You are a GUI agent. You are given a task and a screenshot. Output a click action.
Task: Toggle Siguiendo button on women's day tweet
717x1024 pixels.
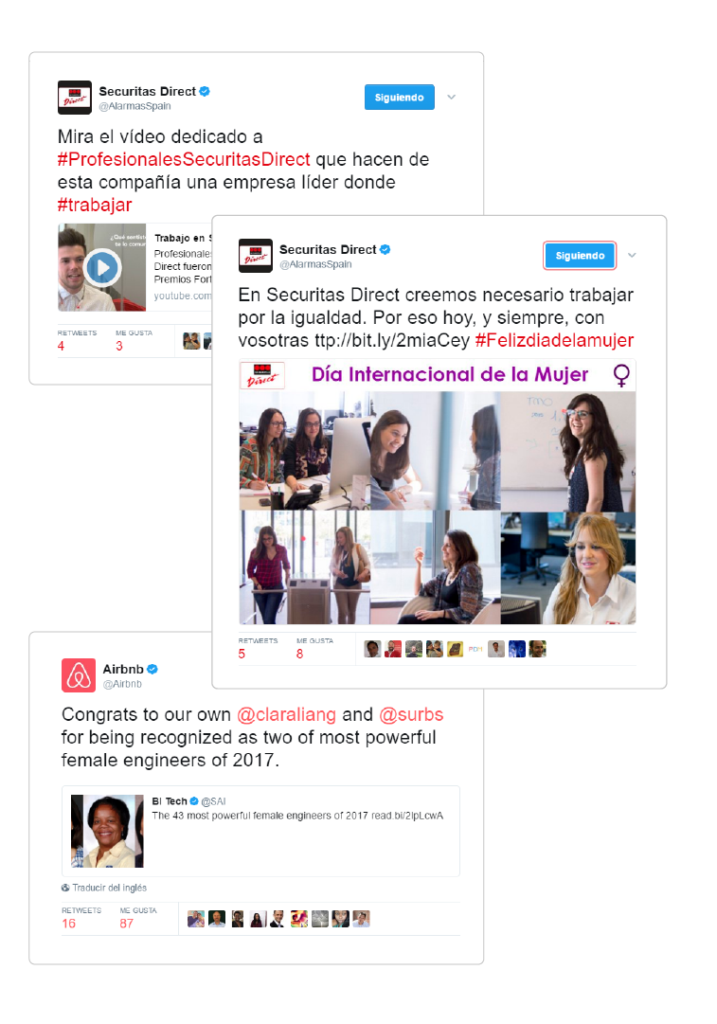tap(580, 255)
